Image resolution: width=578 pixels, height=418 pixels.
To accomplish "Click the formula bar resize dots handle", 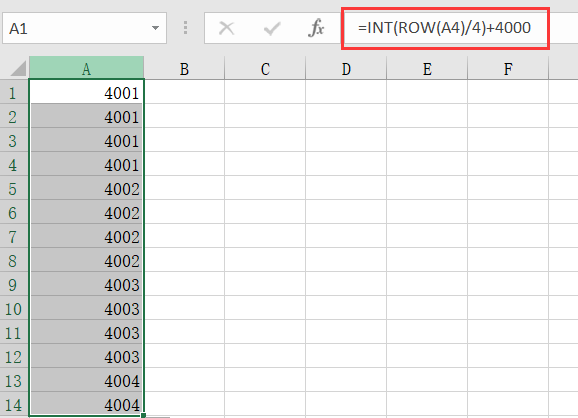I will 185,28.
